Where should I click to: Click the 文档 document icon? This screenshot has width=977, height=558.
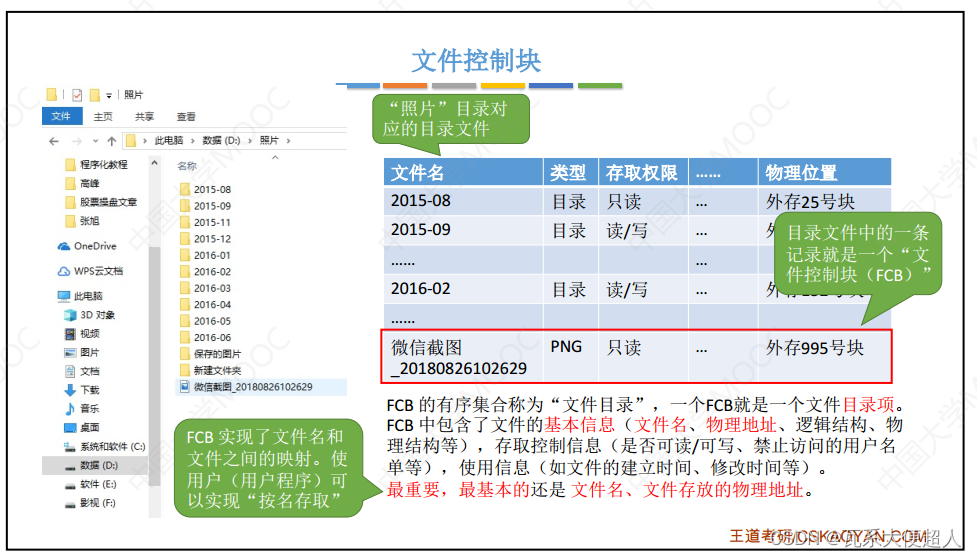click(70, 371)
